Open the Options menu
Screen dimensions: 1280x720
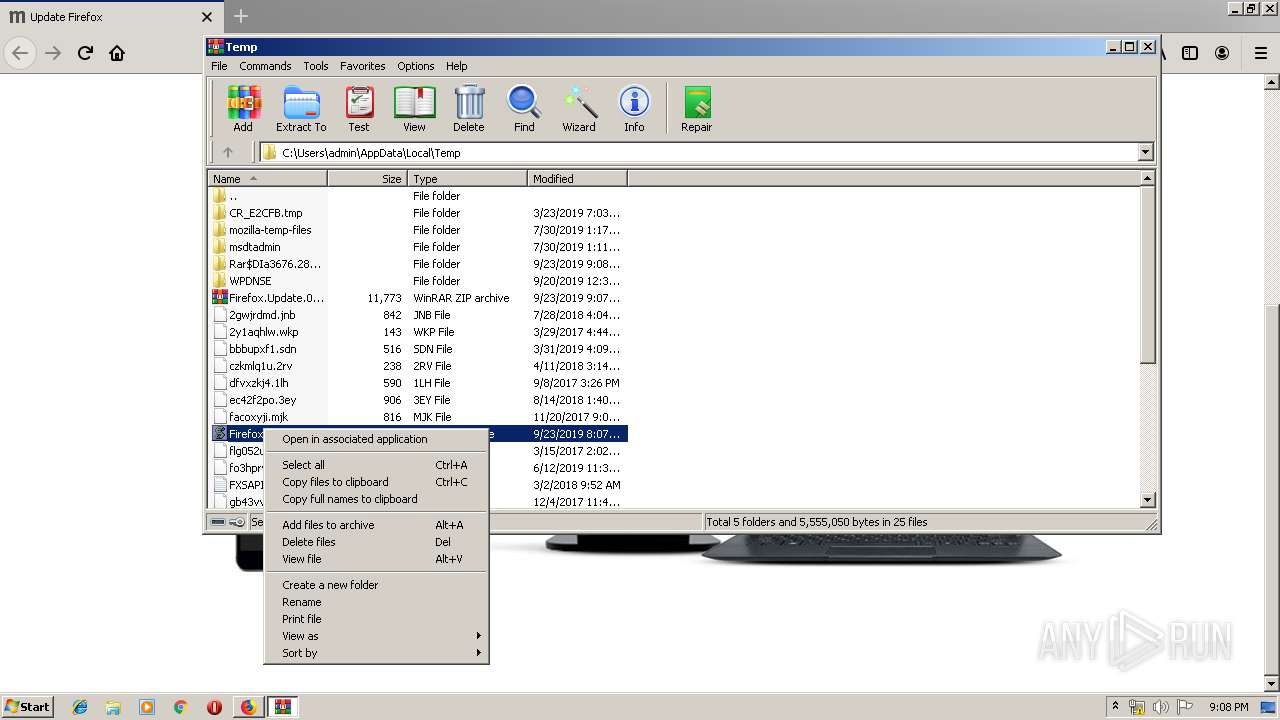point(416,66)
